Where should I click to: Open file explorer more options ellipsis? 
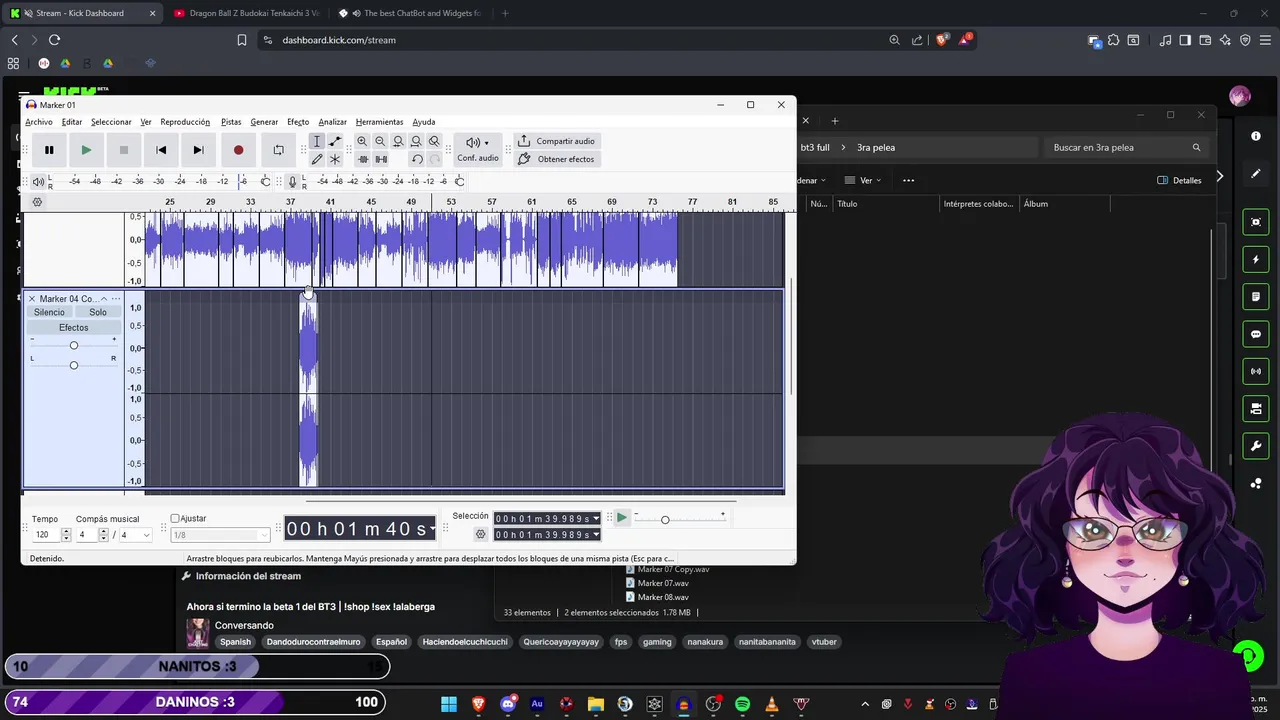pos(908,180)
